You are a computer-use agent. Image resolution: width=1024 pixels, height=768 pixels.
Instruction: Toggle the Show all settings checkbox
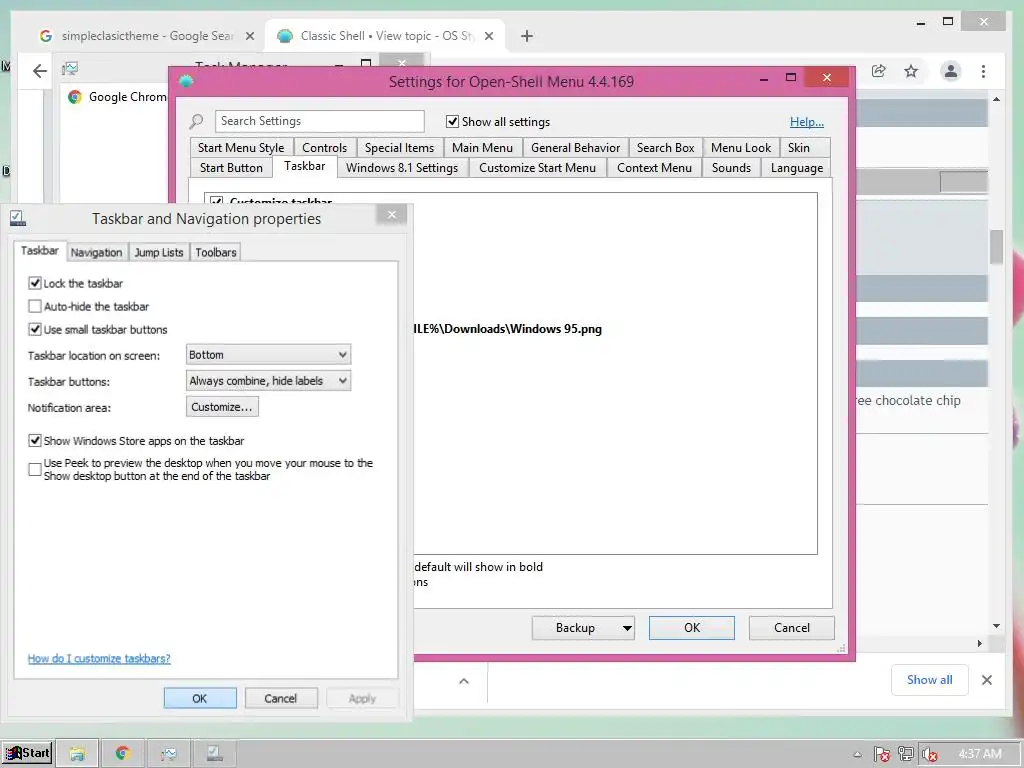tap(452, 121)
